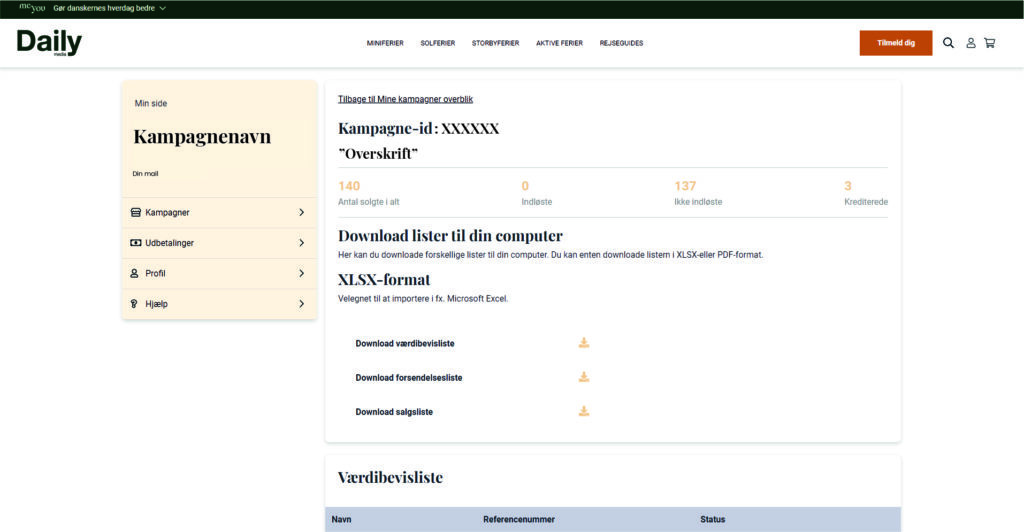The image size is (1024, 532).
Task: Open the Miniferier menu item
Action: click(385, 43)
